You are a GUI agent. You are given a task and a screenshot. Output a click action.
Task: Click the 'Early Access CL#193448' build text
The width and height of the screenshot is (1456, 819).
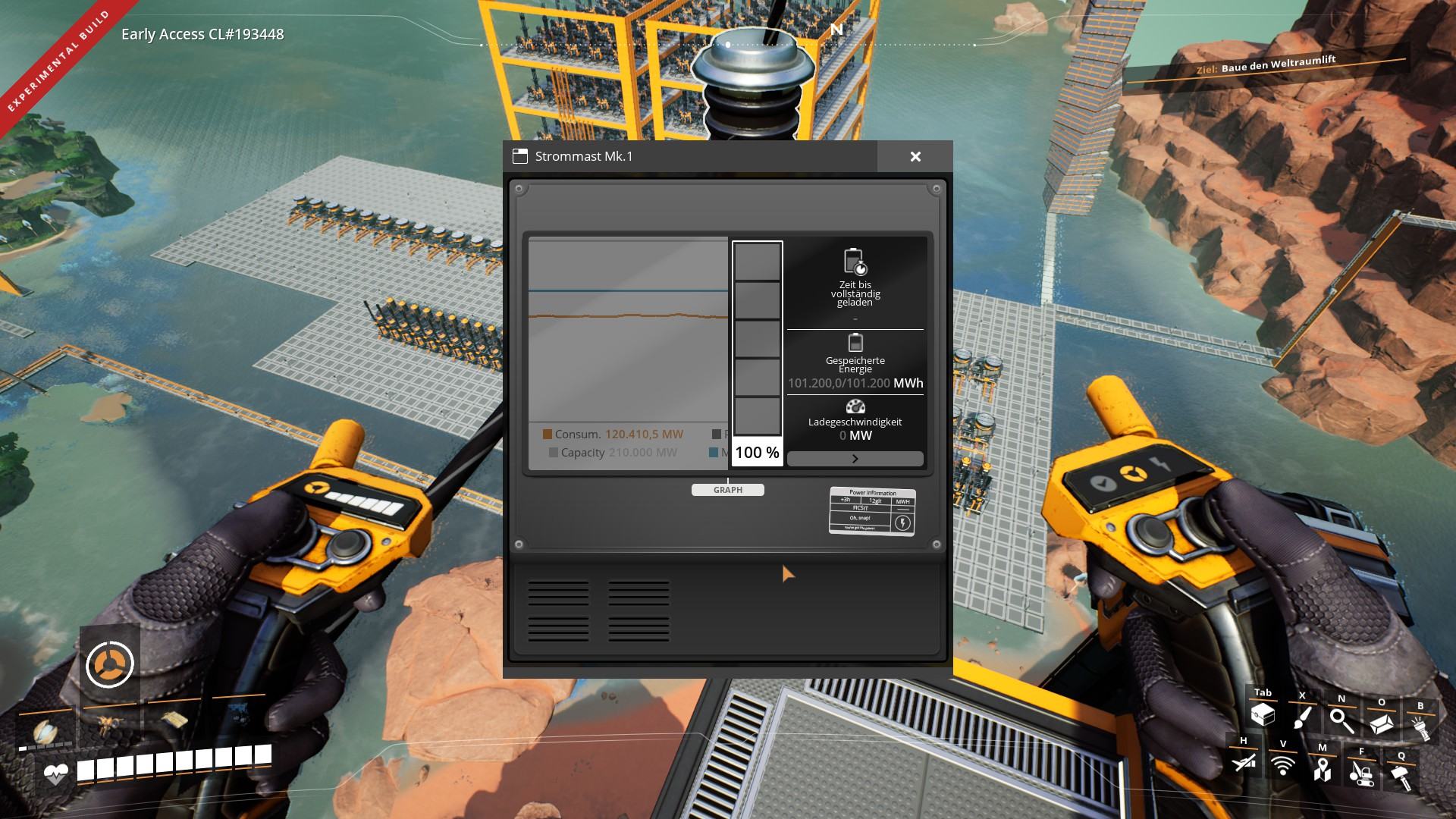click(x=202, y=34)
